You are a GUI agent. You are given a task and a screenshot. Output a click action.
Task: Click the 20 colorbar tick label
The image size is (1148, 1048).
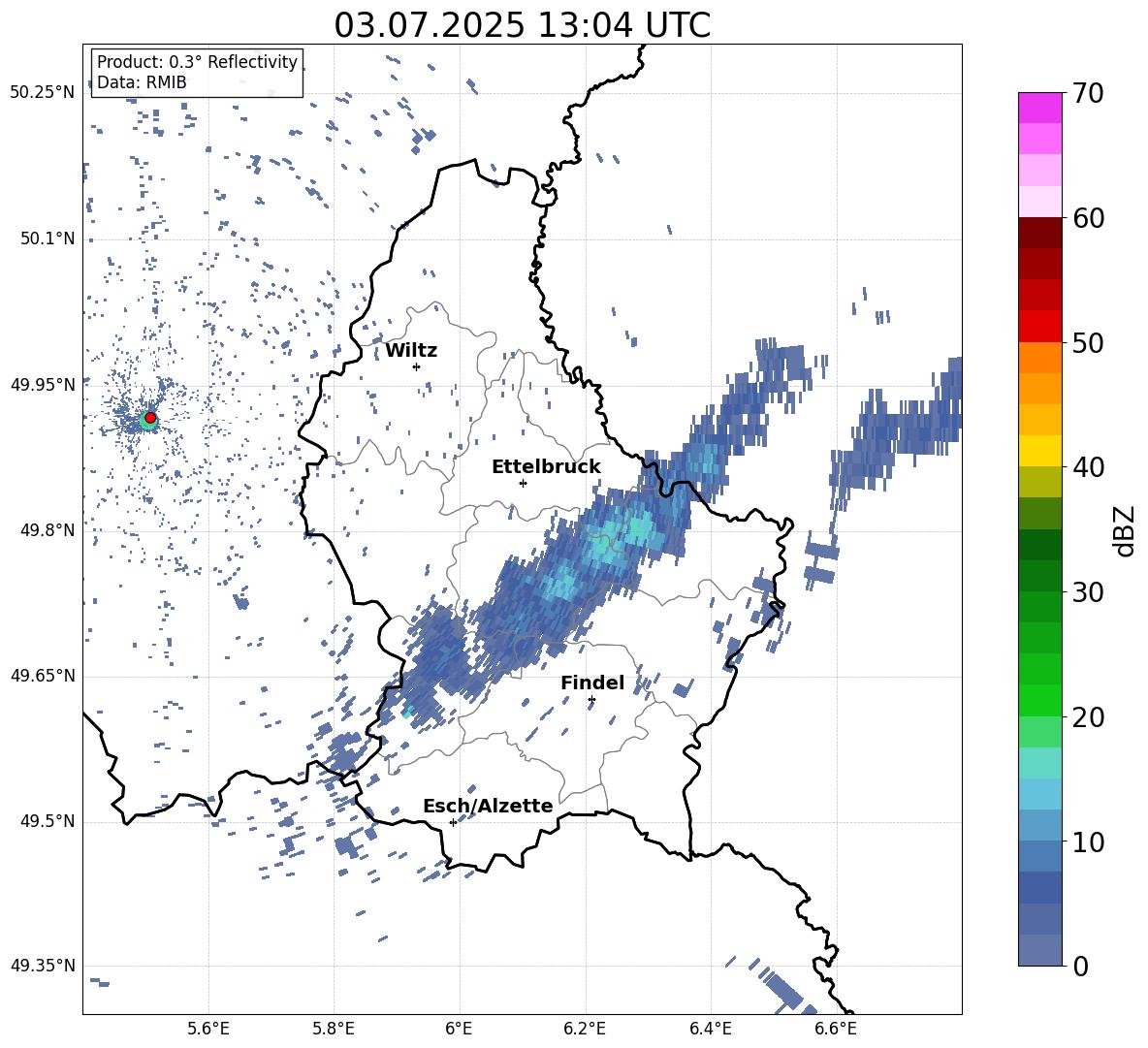1088,716
